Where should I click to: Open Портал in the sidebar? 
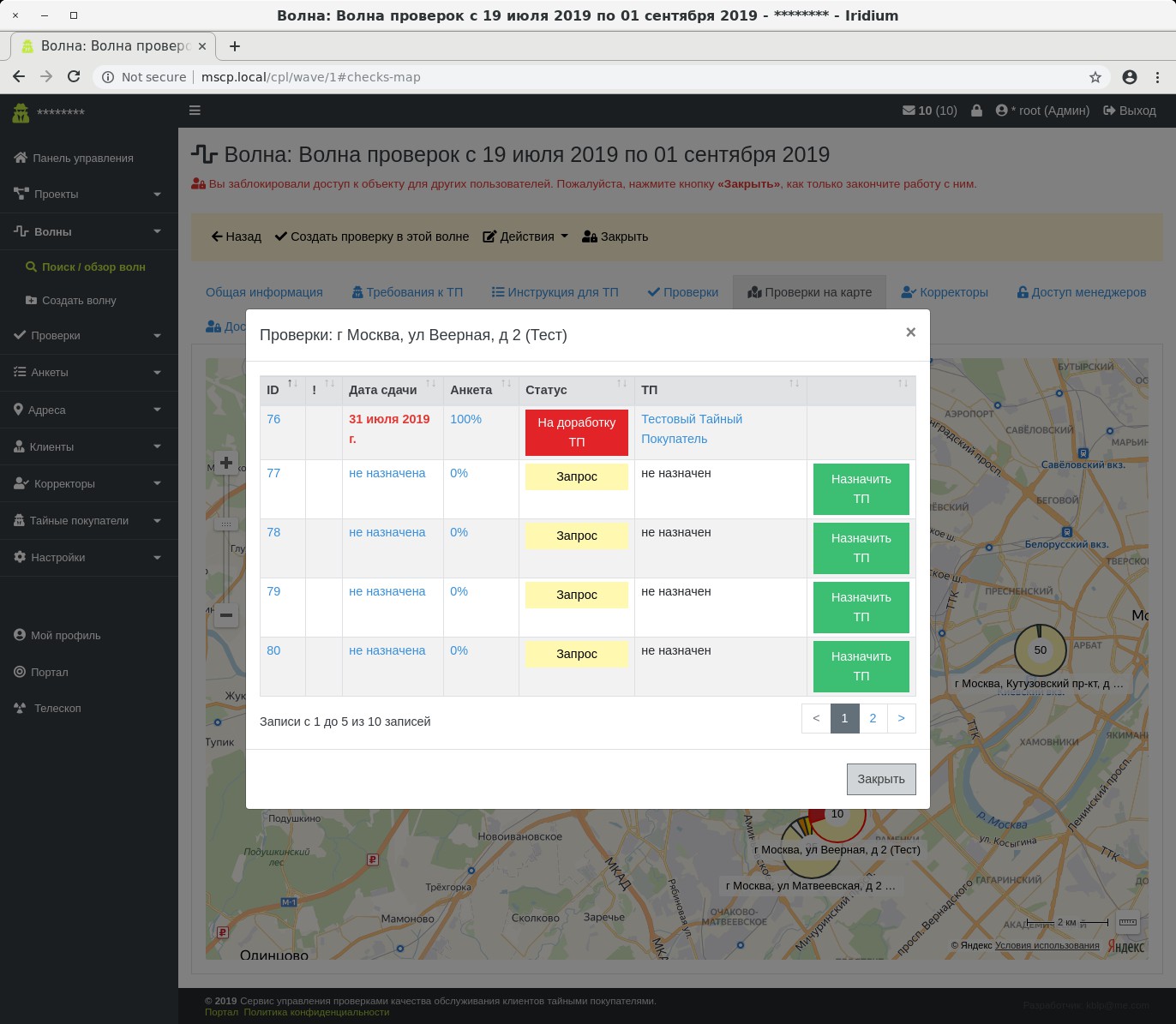coord(41,672)
